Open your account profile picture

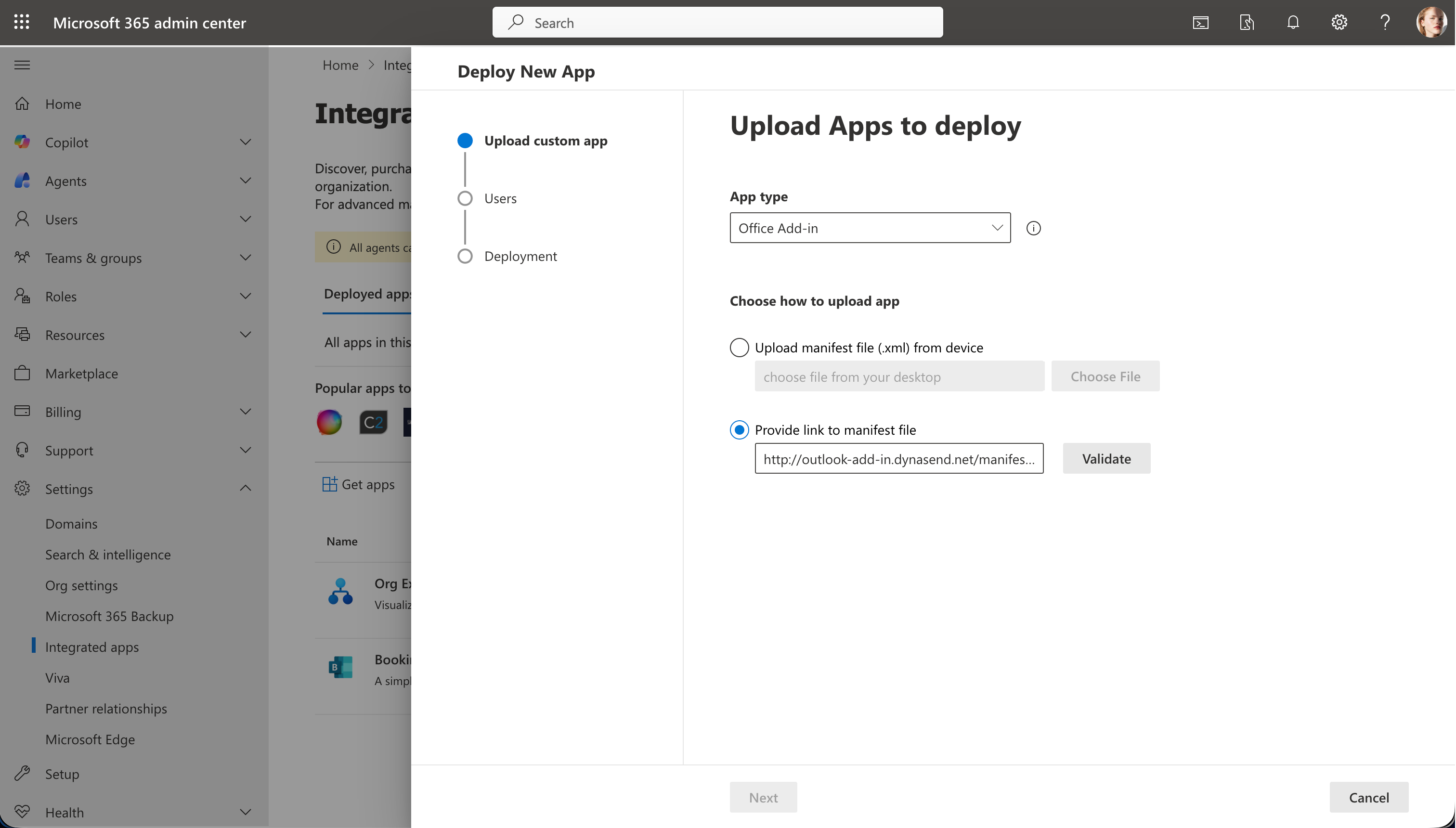click(x=1431, y=22)
